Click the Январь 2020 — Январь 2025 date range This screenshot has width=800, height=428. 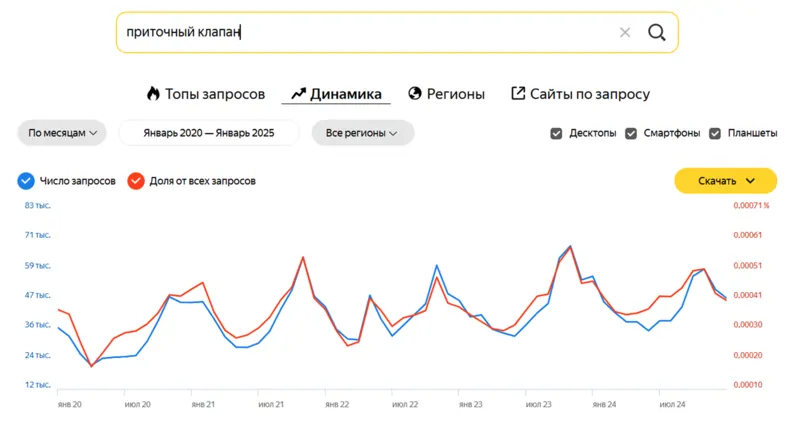pos(208,133)
